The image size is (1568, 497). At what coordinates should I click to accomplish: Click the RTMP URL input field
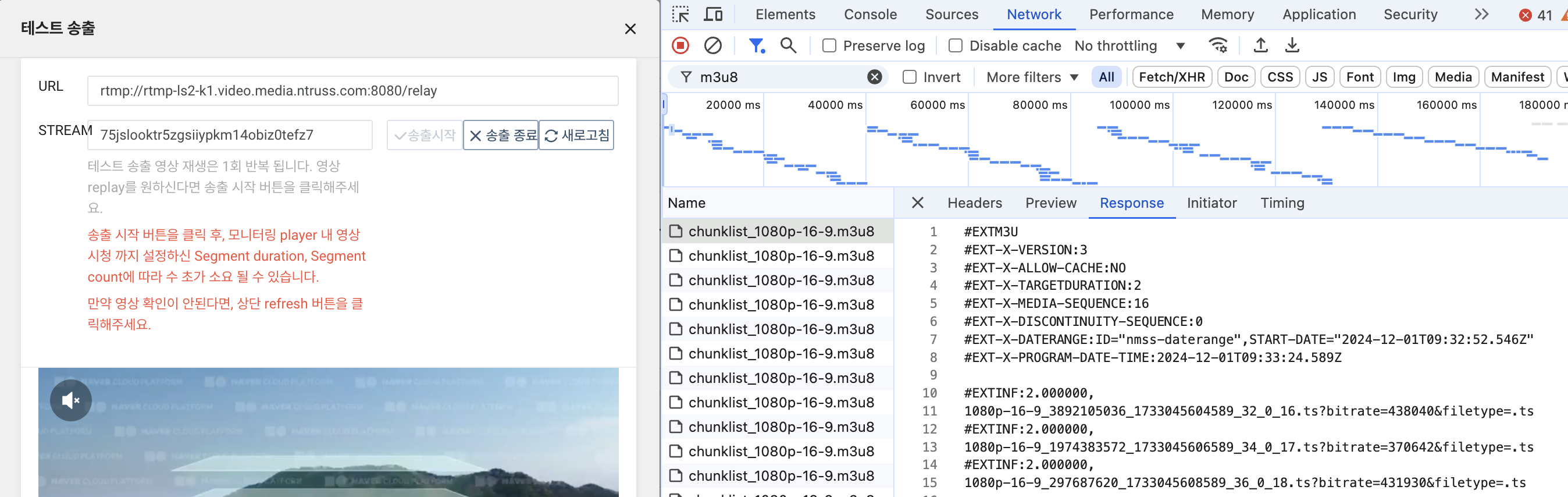pyautogui.click(x=352, y=91)
